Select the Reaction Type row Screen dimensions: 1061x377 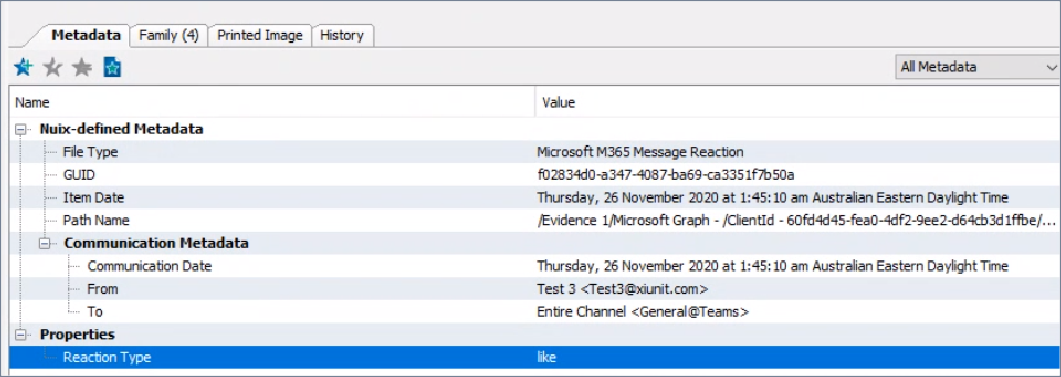pos(535,357)
